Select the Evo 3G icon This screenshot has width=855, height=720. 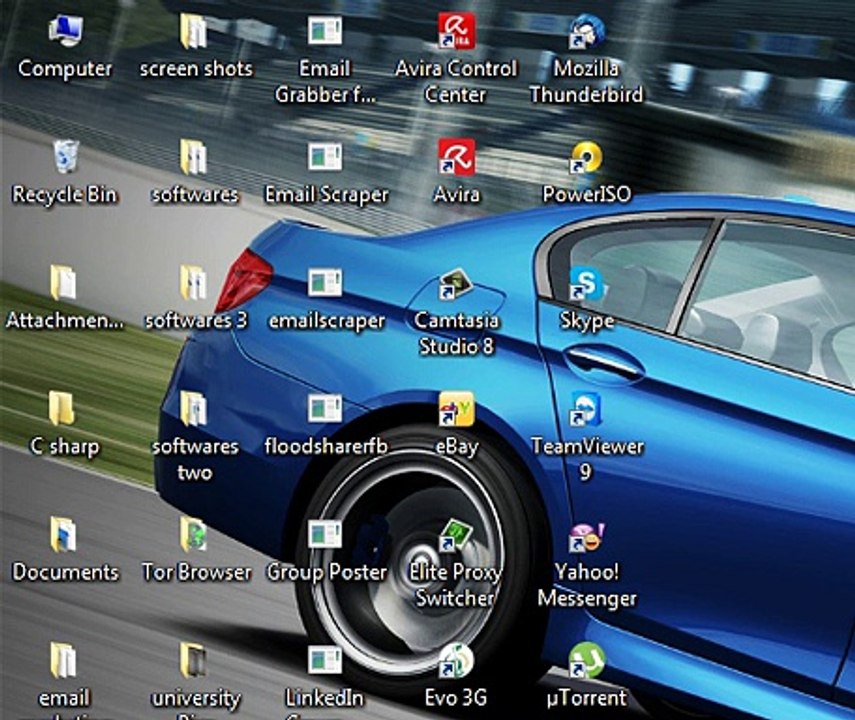[x=456, y=661]
